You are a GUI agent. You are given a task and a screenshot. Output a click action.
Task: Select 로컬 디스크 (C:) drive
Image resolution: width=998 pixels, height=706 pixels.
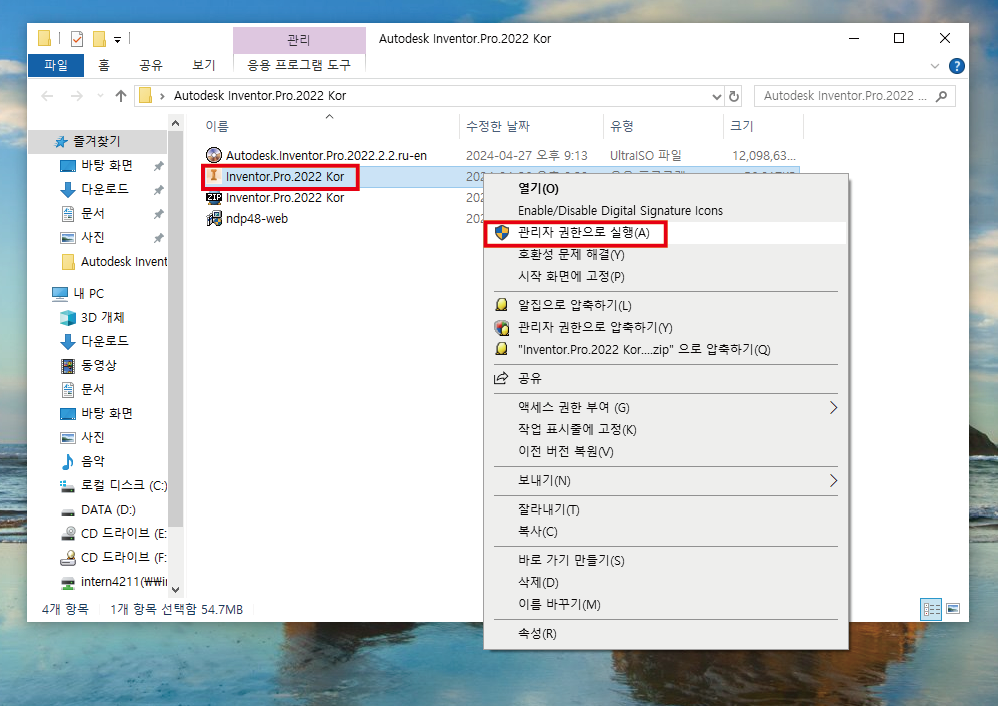(x=113, y=485)
